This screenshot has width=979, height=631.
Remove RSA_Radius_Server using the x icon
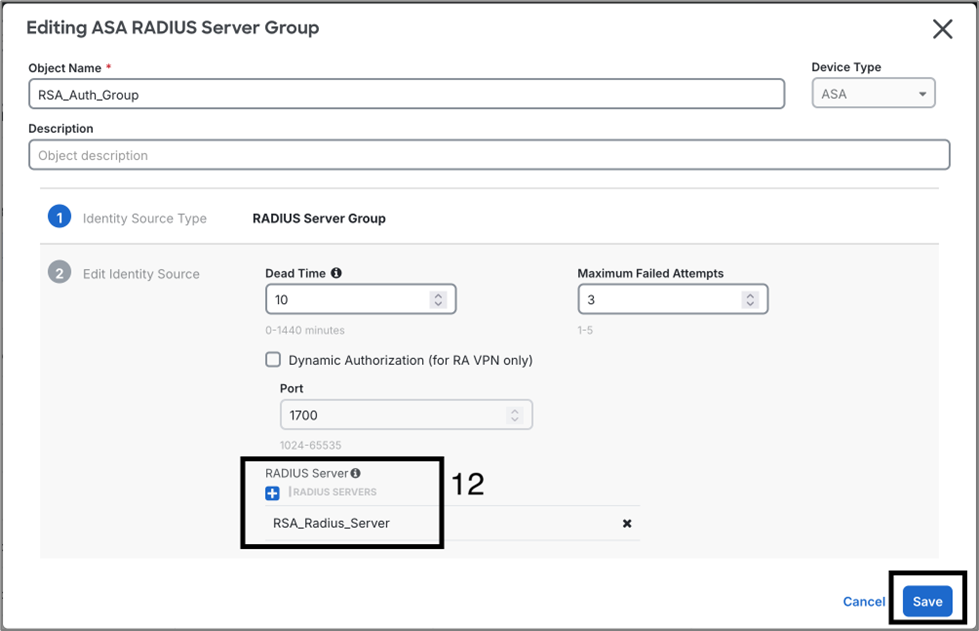(627, 523)
